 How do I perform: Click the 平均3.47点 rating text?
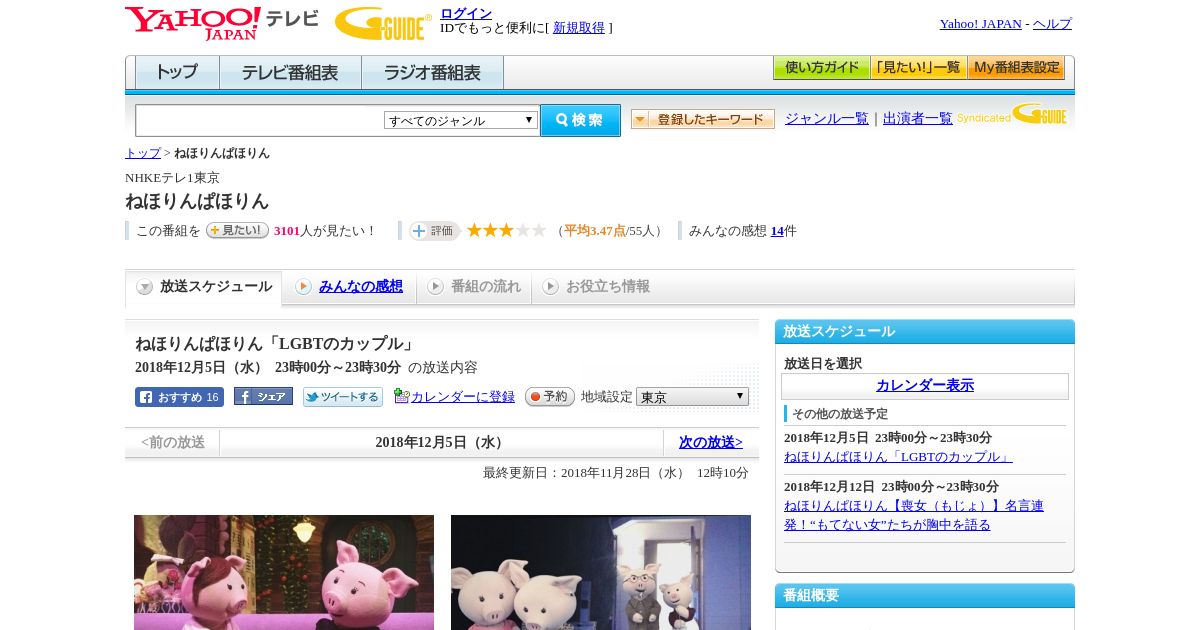595,231
